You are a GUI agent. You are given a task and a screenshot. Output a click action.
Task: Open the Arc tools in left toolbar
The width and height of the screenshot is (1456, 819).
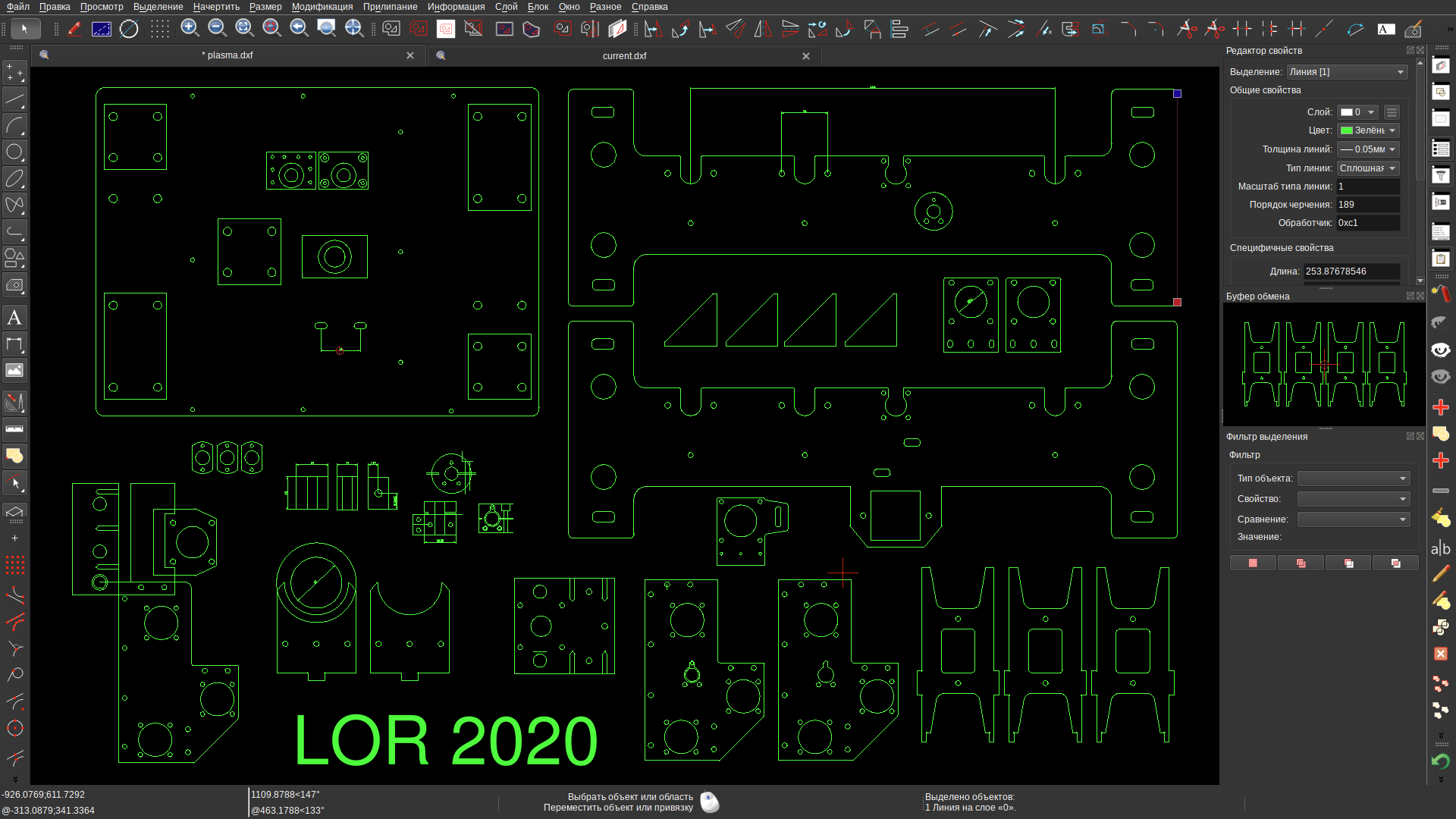(14, 125)
